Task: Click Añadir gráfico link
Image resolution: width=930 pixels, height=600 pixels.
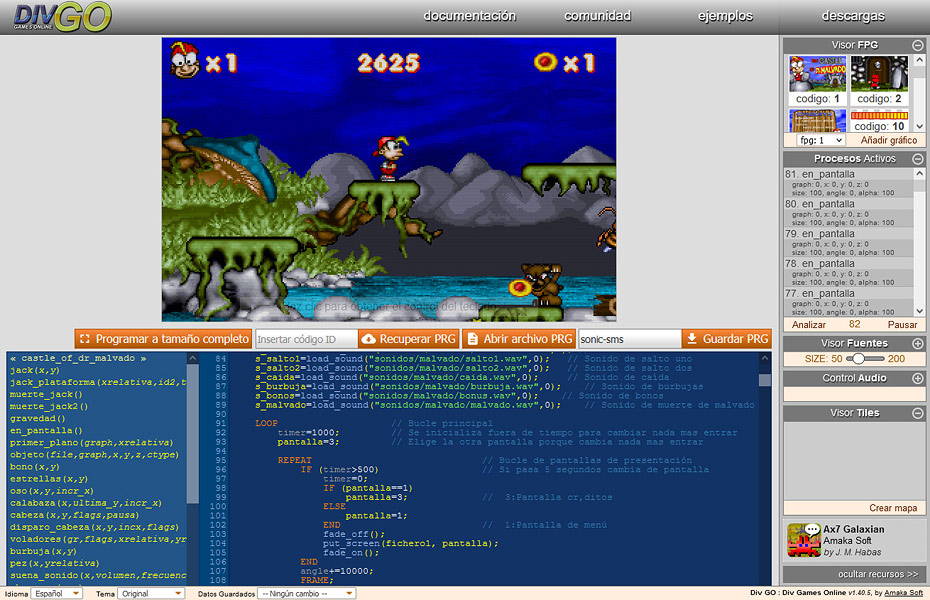Action: tap(888, 141)
